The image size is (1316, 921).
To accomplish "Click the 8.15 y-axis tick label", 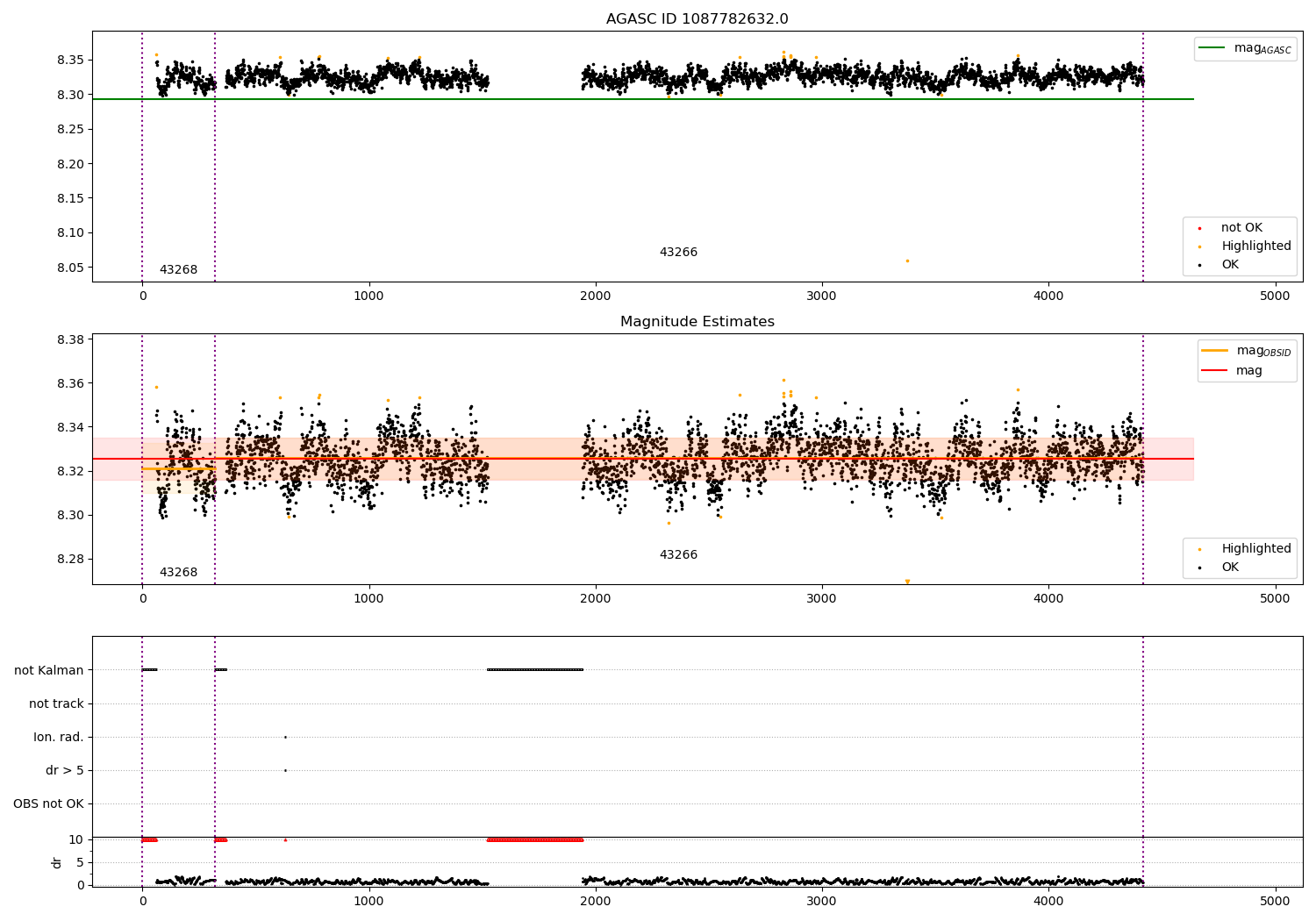I will pos(71,199).
